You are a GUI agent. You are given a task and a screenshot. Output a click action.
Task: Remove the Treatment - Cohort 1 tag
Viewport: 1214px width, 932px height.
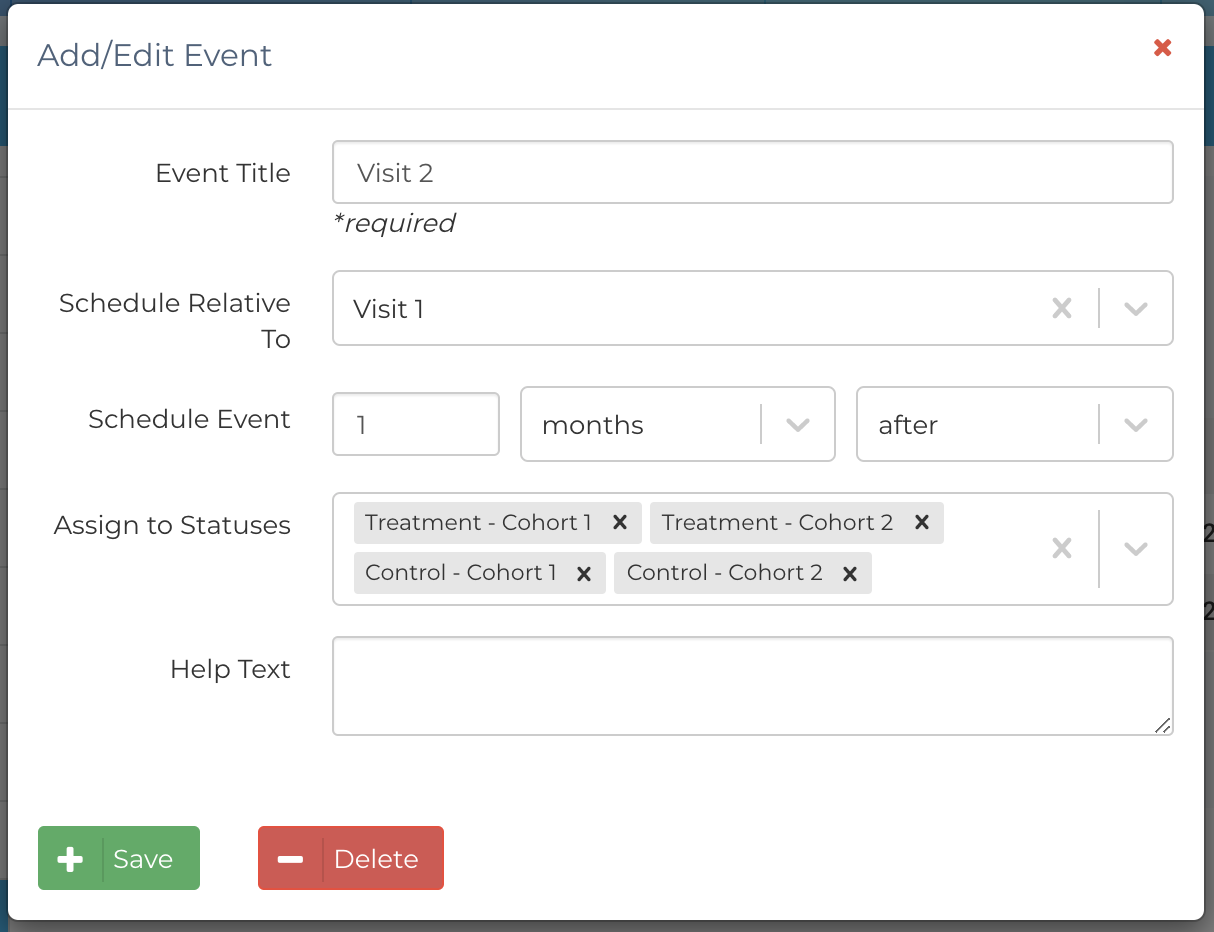[x=620, y=523]
